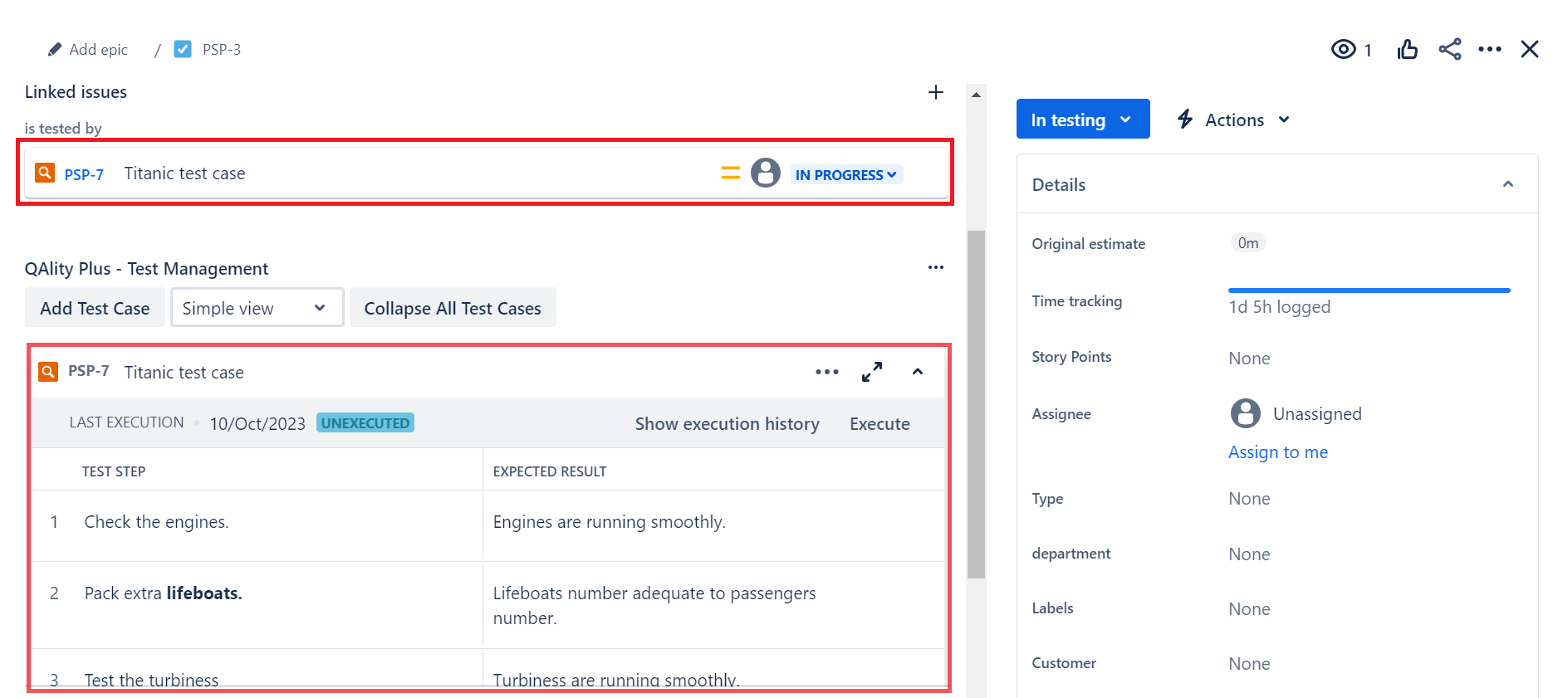This screenshot has height=698, width=1568.
Task: Click the thumbs-up vote icon
Action: tap(1408, 50)
